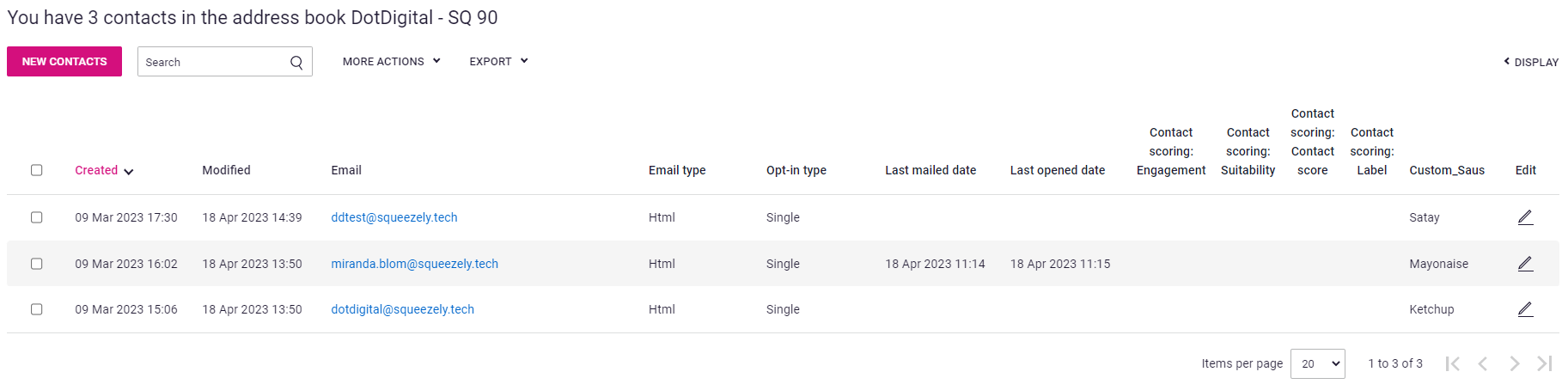Expand the Display panel toggle
The width and height of the screenshot is (1568, 384).
(1530, 62)
